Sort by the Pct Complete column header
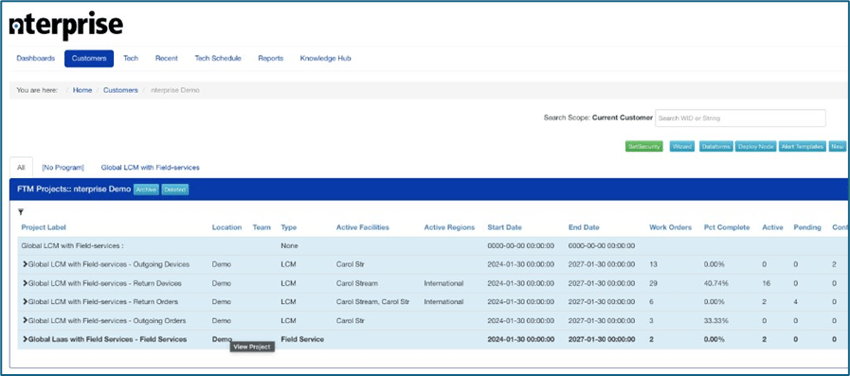Image resolution: width=850 pixels, height=376 pixels. tap(727, 228)
